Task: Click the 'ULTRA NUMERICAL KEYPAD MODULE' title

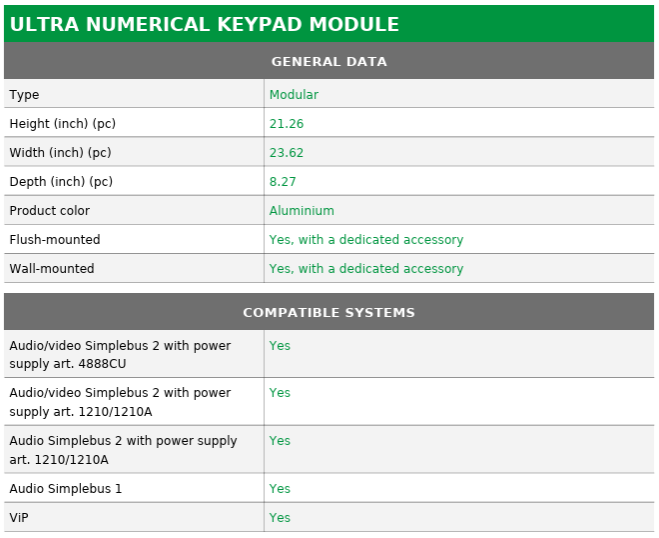Action: pyautogui.click(x=204, y=24)
